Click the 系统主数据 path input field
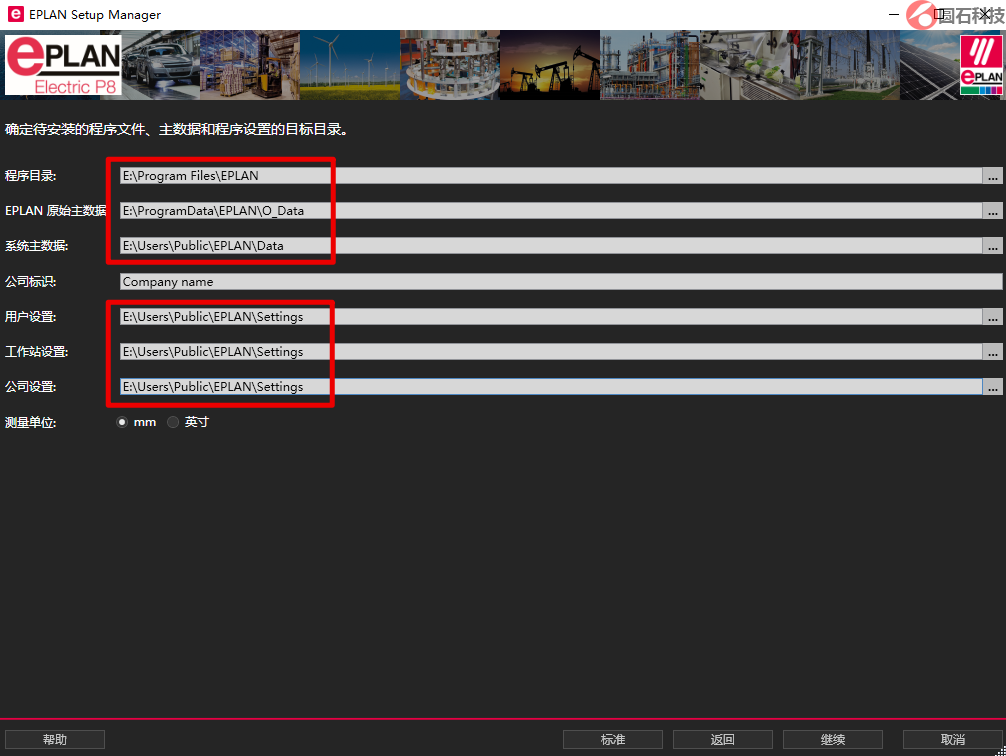Image resolution: width=1006 pixels, height=756 pixels. [551, 246]
